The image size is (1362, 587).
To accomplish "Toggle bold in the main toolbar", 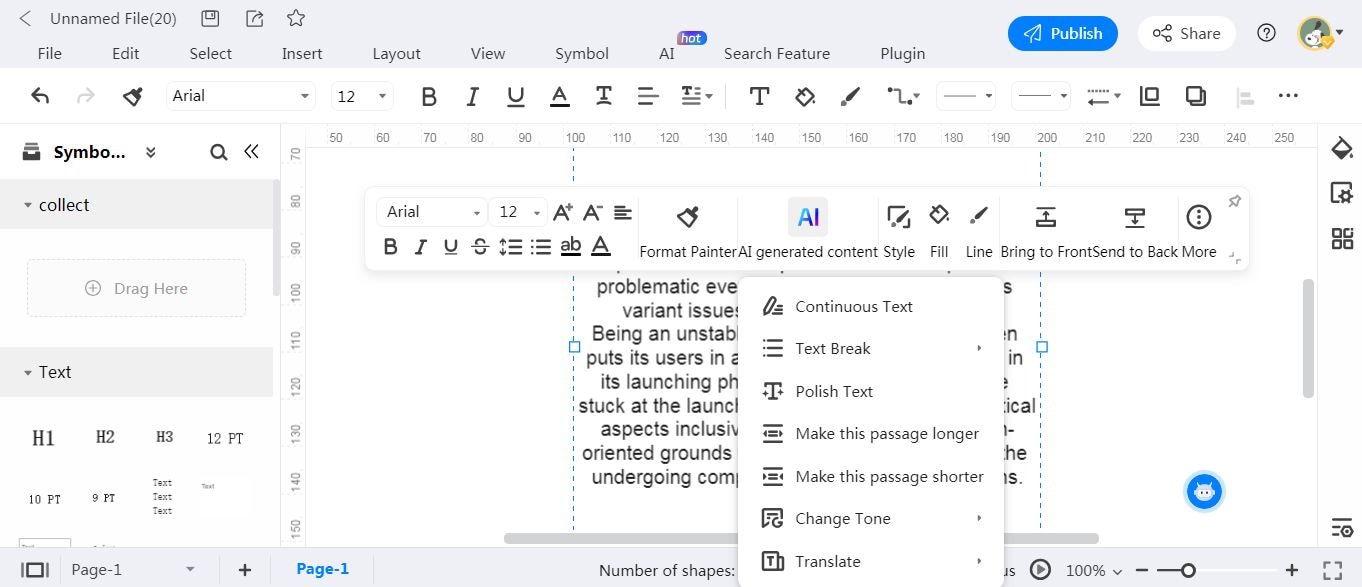I will tap(429, 96).
